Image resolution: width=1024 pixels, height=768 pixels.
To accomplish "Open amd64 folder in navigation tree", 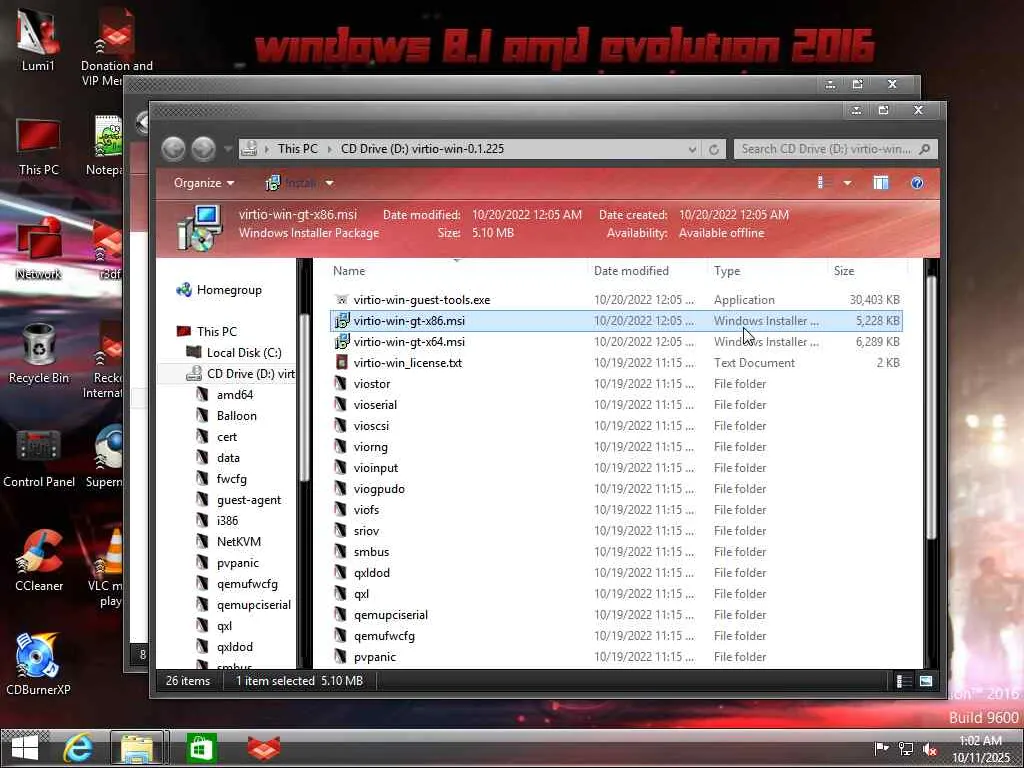I will pos(225,394).
